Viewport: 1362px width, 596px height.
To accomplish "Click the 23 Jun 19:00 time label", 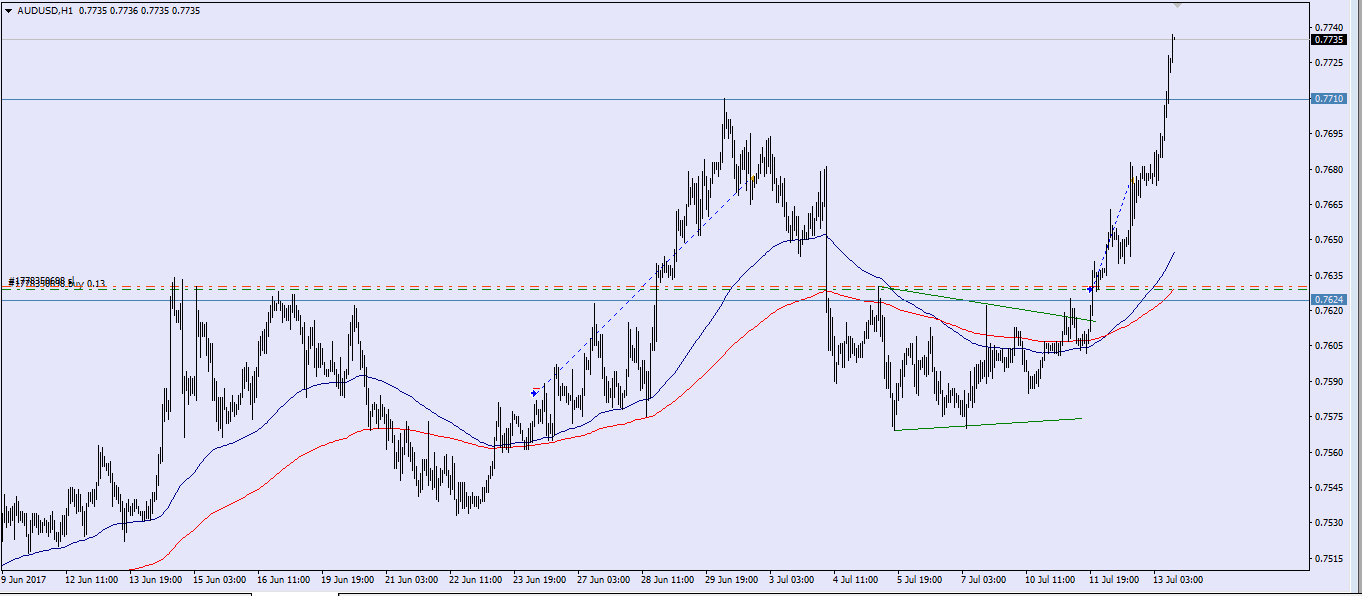I will tap(541, 579).
